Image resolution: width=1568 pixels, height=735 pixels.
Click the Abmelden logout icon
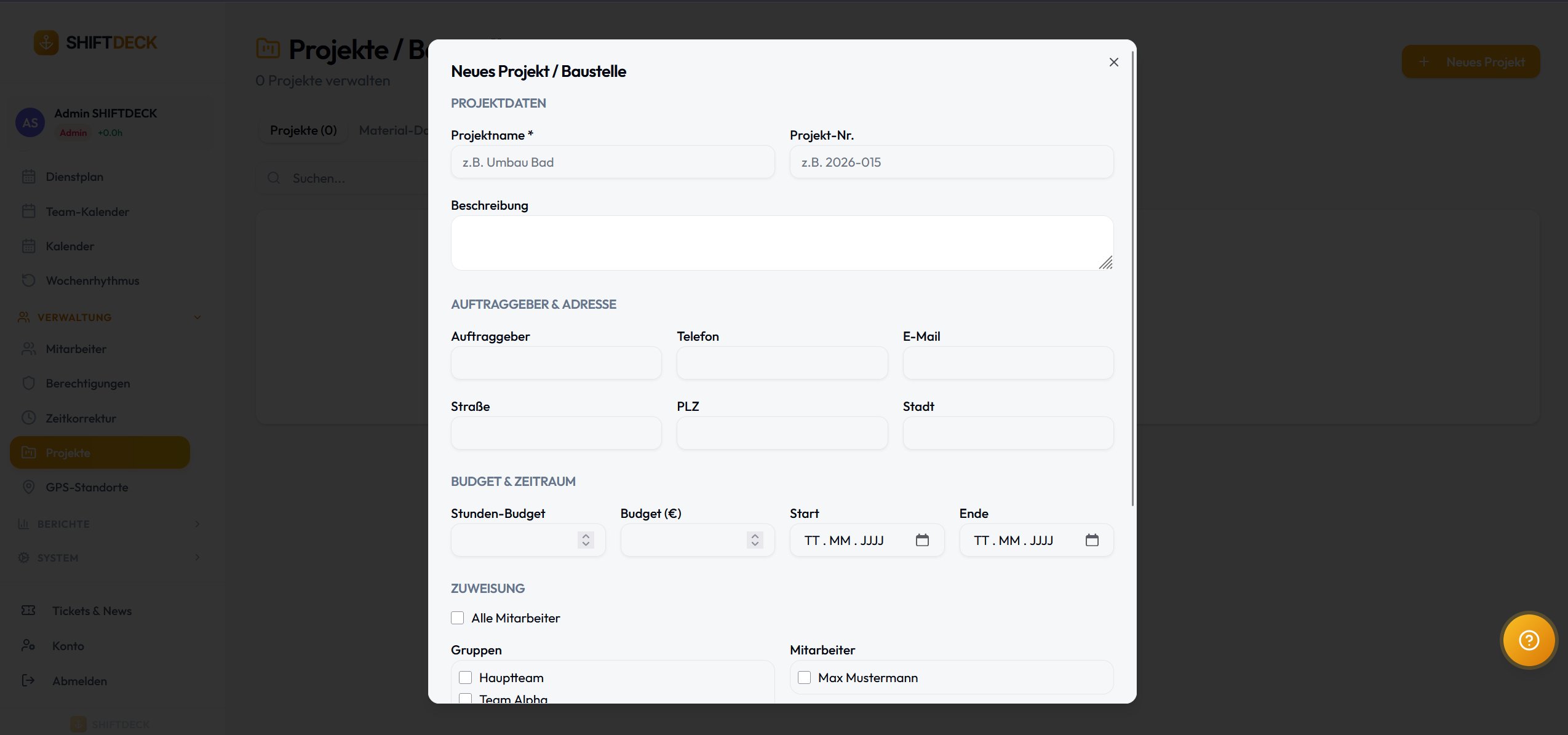point(28,680)
